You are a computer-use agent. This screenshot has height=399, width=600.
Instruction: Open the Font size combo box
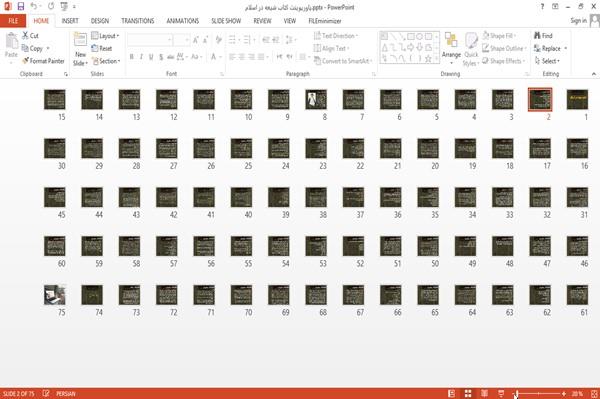181,40
